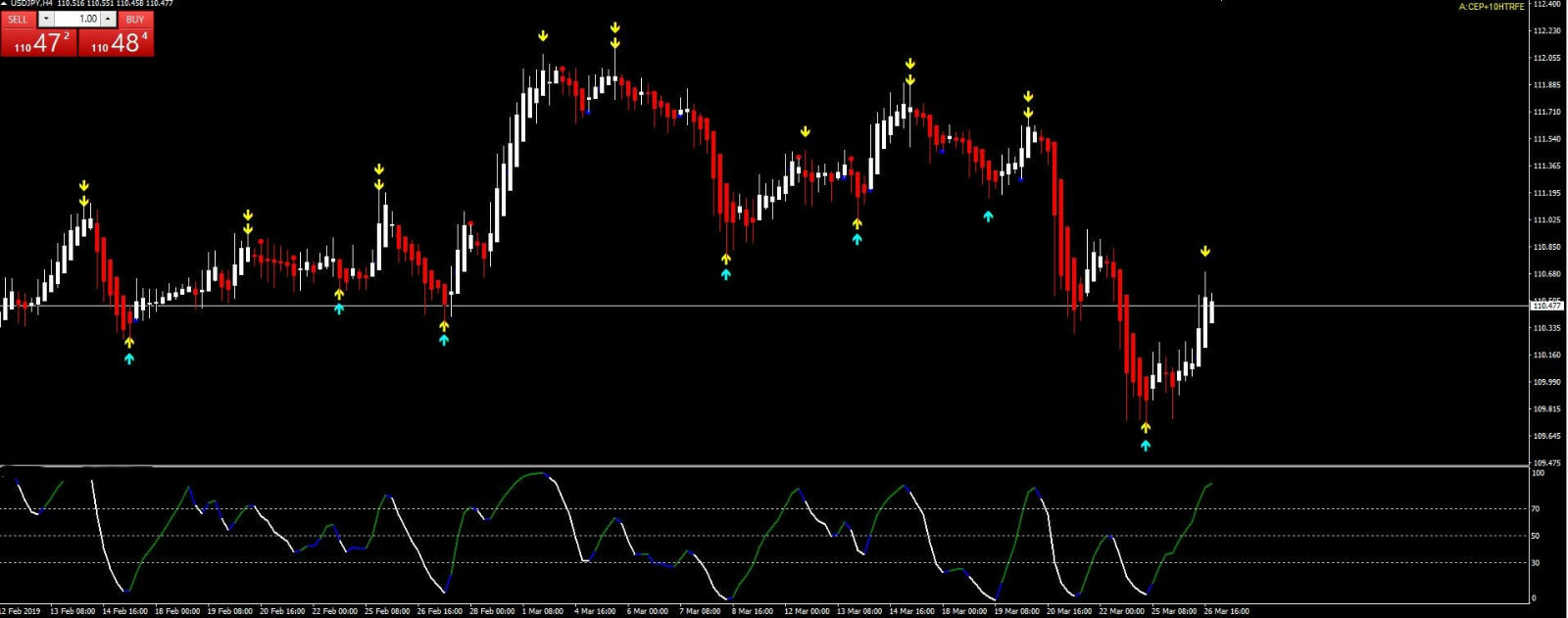Click 112.055 on the price scale
The width and height of the screenshot is (1568, 618).
(1547, 58)
